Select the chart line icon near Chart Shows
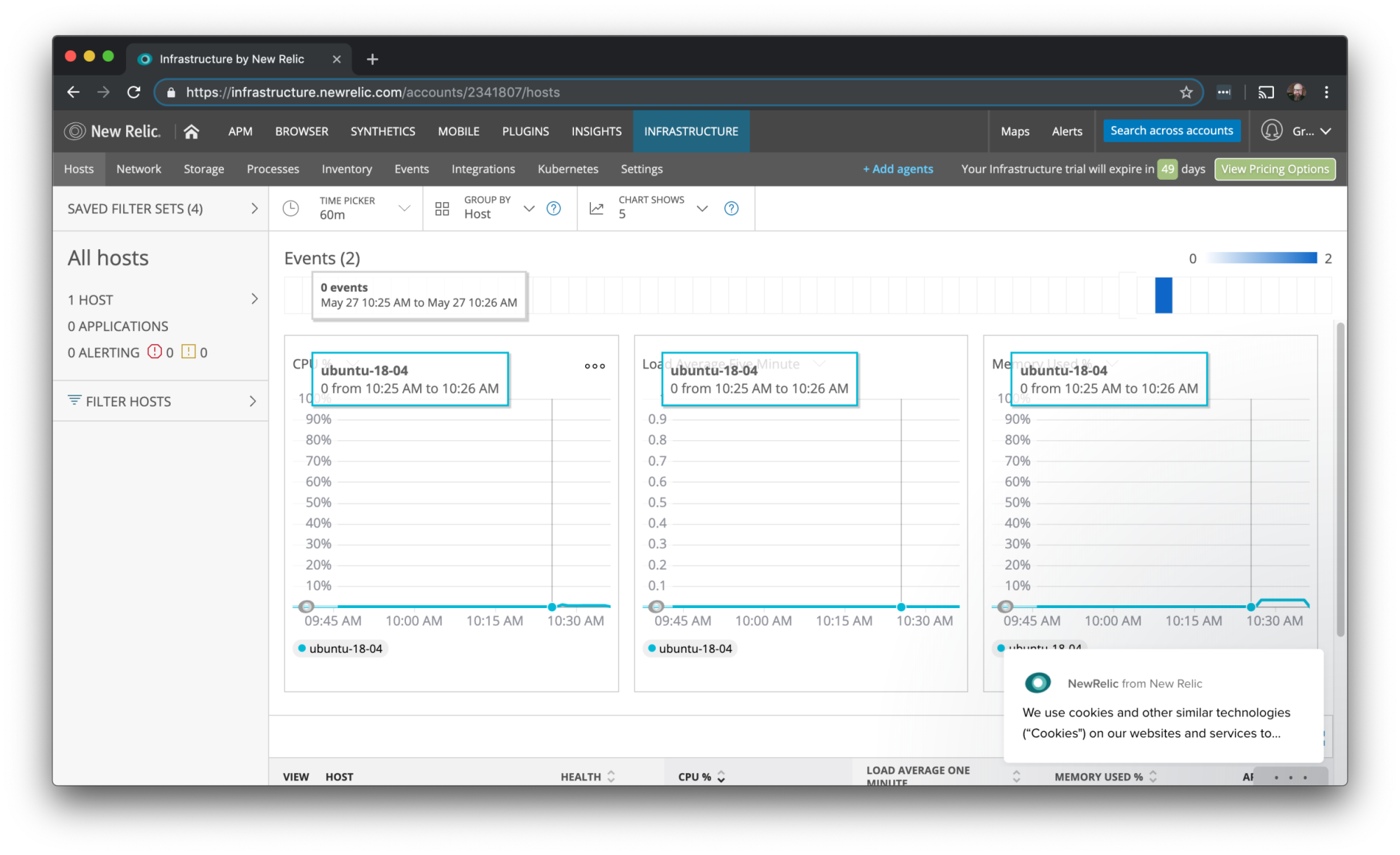1400x855 pixels. pyautogui.click(x=596, y=208)
